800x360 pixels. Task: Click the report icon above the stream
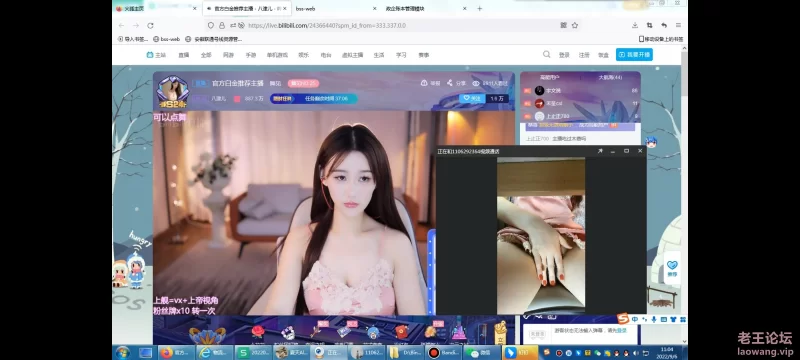click(423, 83)
